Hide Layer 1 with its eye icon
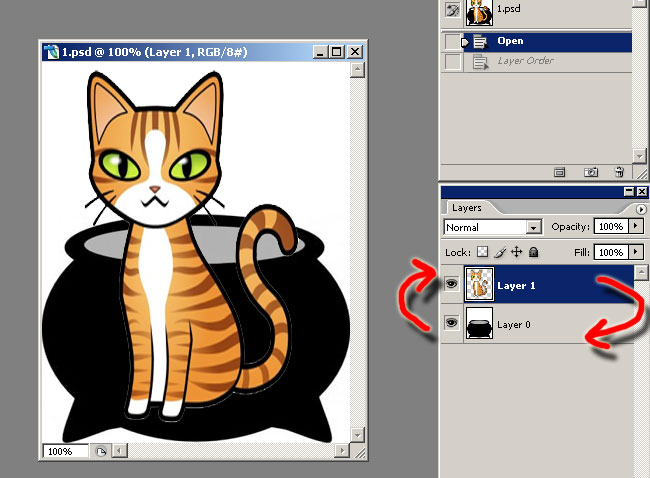This screenshot has height=478, width=650. click(451, 284)
